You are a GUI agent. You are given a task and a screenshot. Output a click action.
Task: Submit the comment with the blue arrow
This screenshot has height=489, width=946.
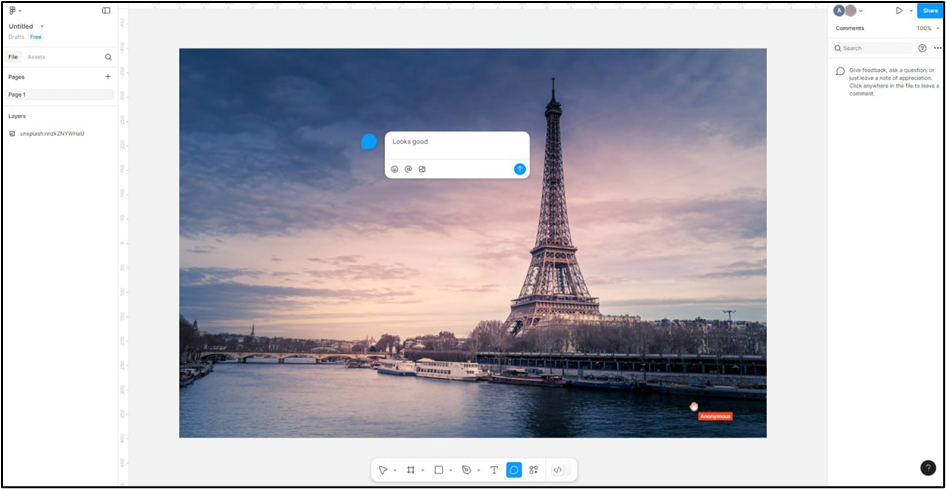tap(520, 169)
